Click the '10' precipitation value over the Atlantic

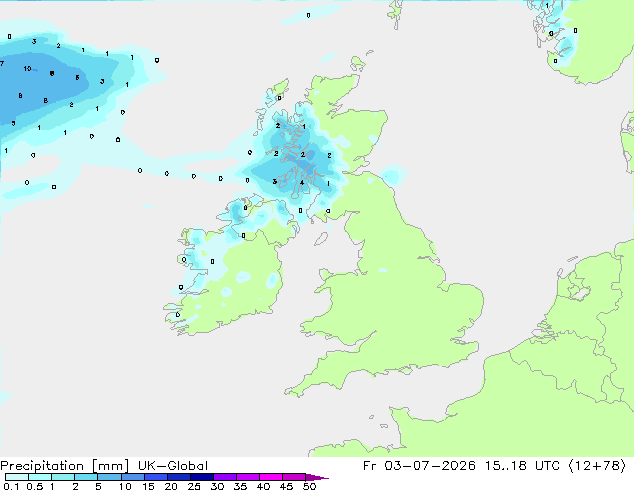click(27, 69)
